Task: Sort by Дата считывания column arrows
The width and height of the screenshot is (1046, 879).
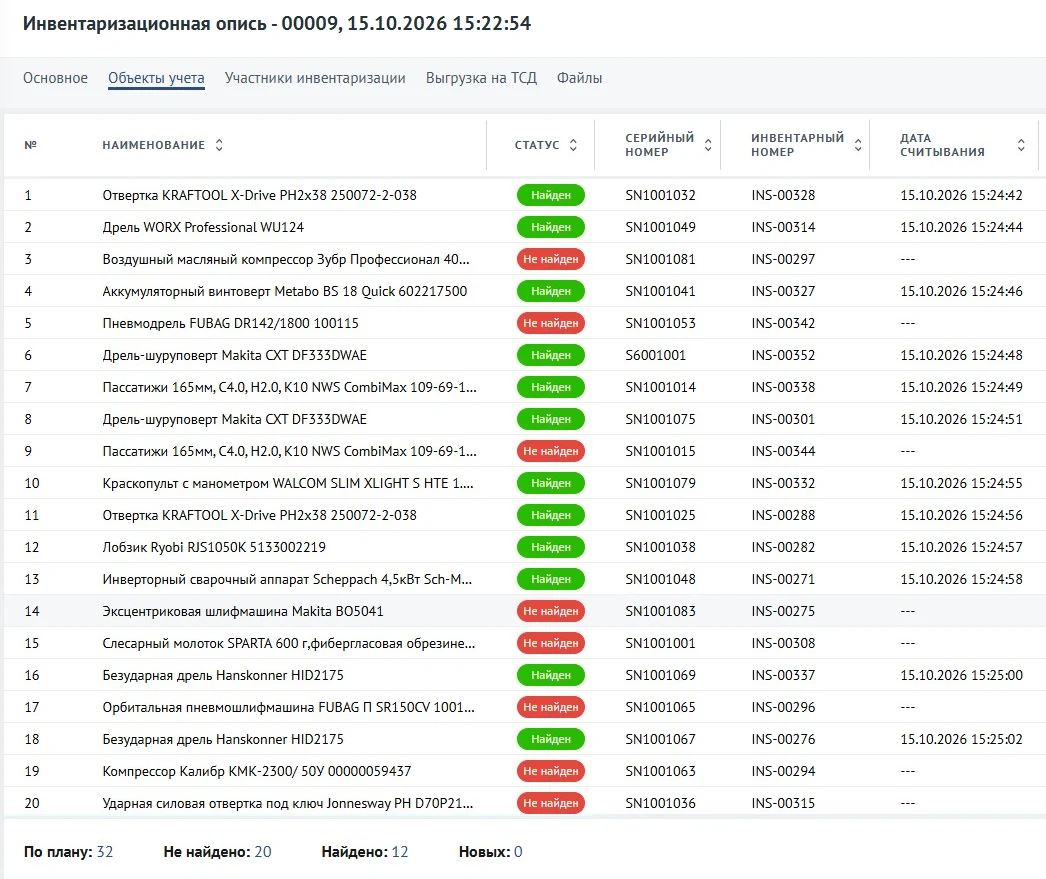Action: (x=1021, y=145)
